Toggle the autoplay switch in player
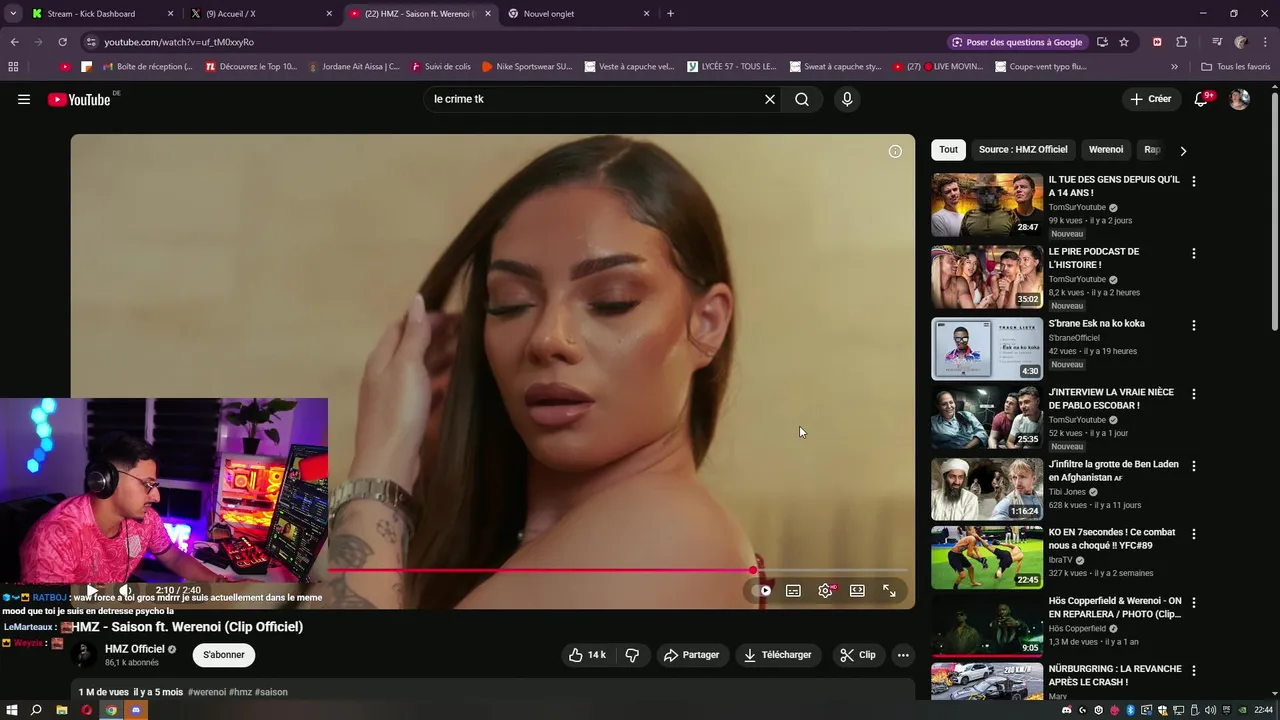The height and width of the screenshot is (720, 1280). coord(762,591)
